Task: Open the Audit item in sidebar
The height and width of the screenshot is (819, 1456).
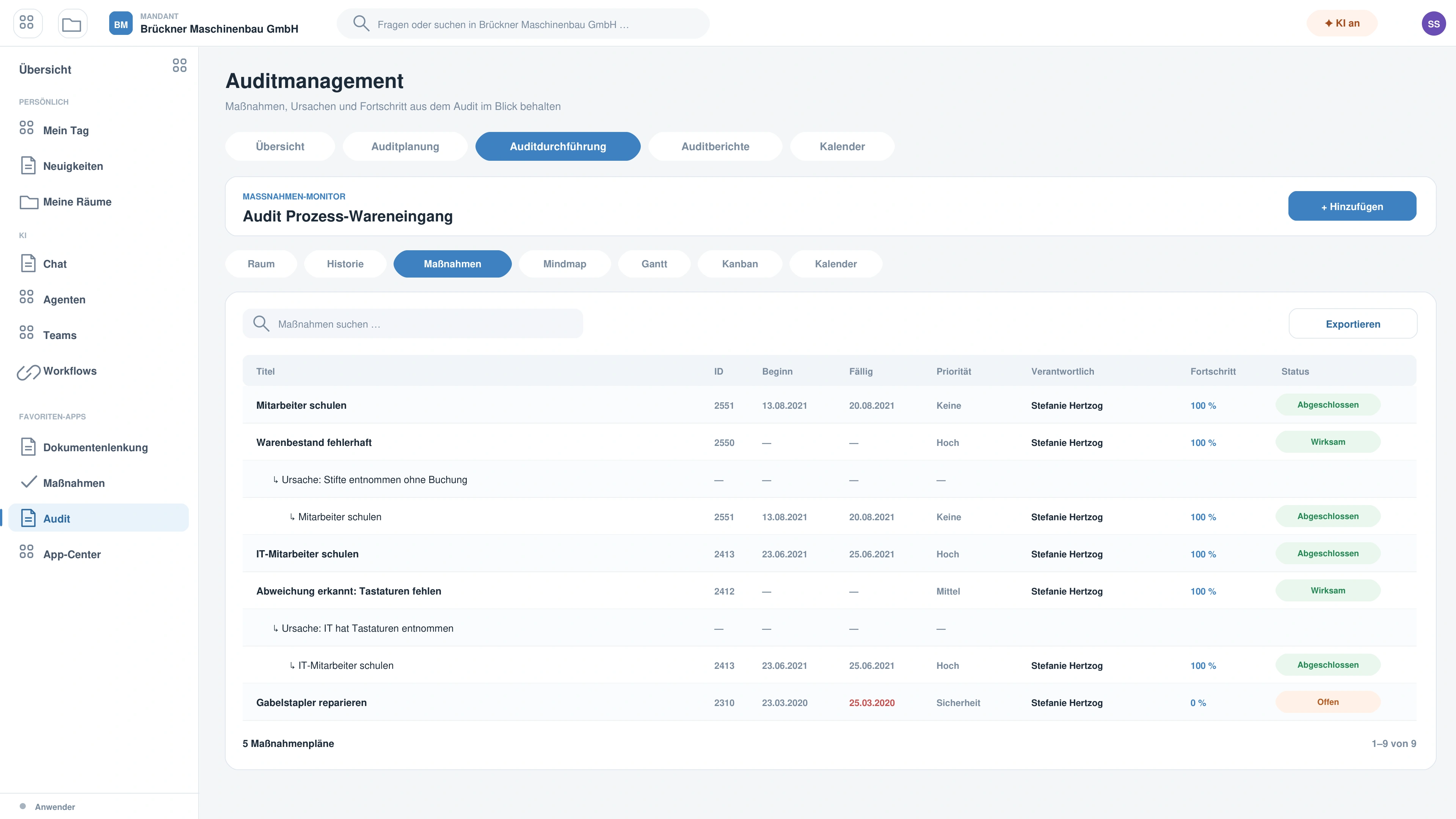Action: (98, 518)
